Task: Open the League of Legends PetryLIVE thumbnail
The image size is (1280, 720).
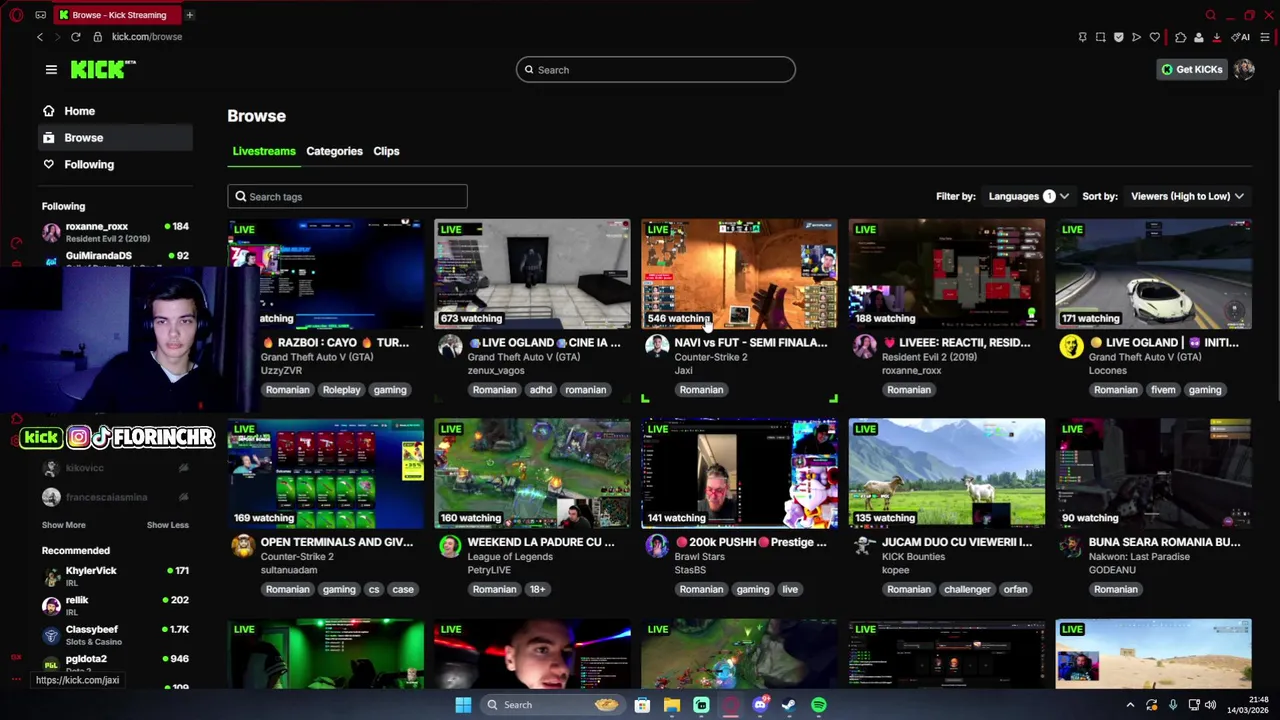Action: pos(532,473)
